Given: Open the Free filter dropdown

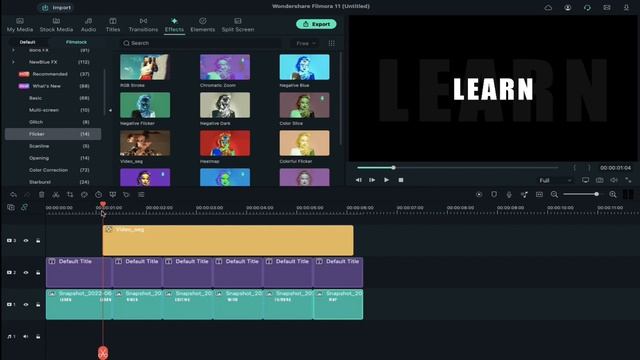Looking at the screenshot, I should tap(305, 43).
